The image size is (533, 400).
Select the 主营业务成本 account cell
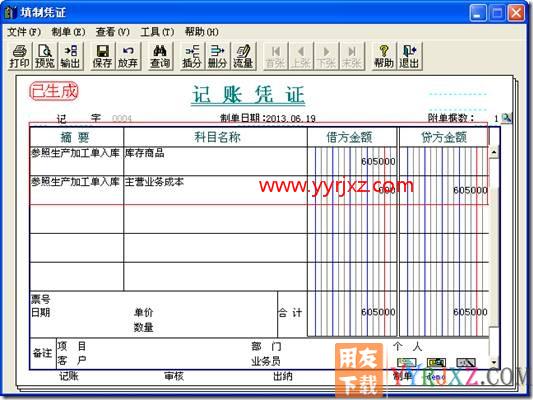[216, 190]
